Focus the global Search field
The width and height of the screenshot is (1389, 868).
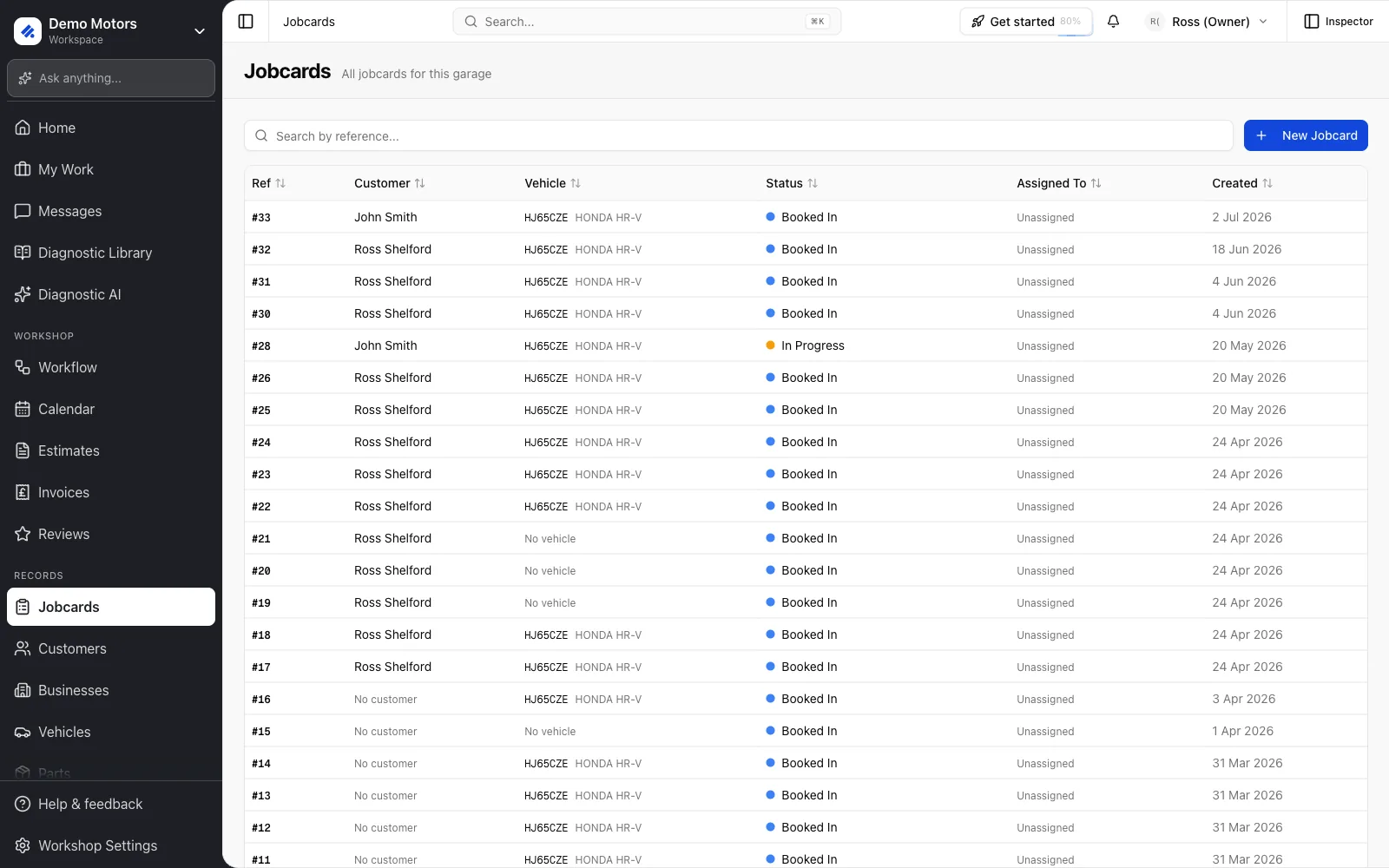pos(647,22)
